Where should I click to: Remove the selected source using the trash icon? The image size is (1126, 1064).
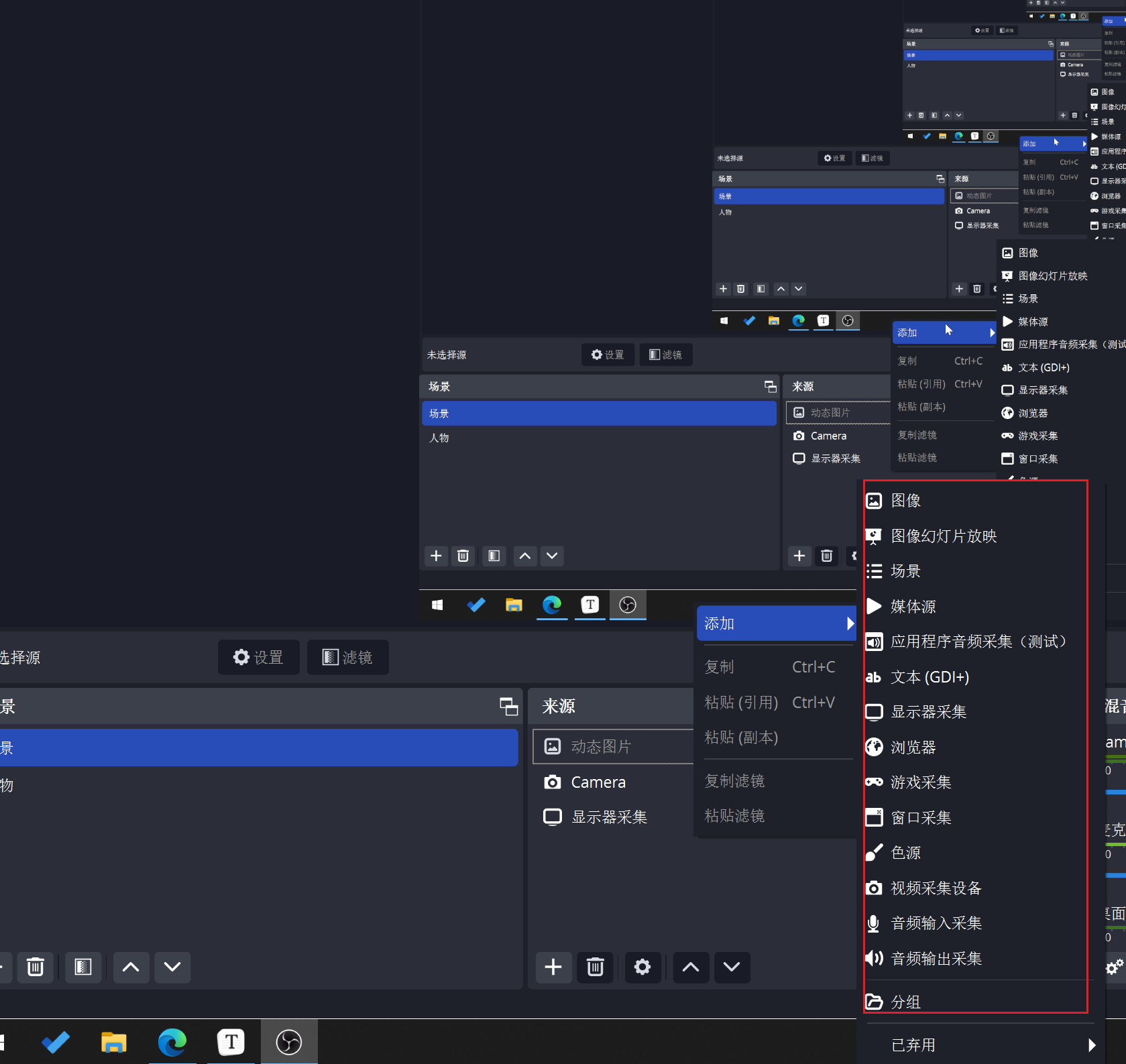point(595,967)
